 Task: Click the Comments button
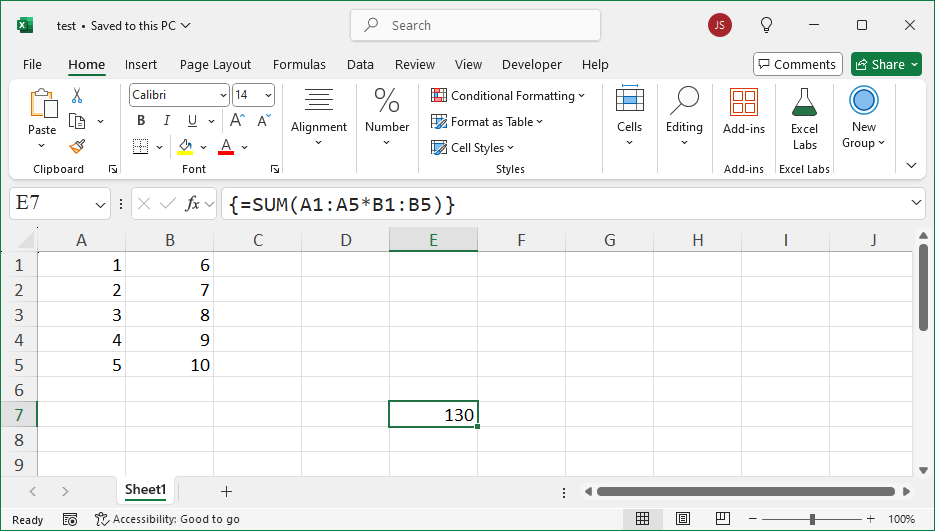click(798, 64)
